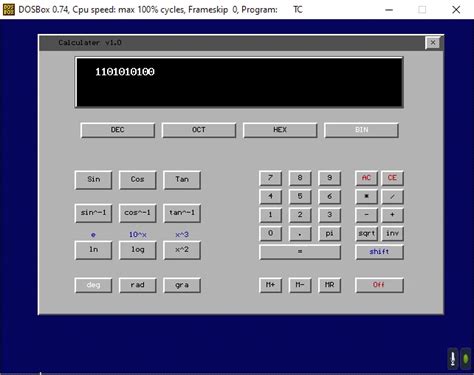
Task: Click digit 5 on the keypad
Action: pyautogui.click(x=300, y=197)
